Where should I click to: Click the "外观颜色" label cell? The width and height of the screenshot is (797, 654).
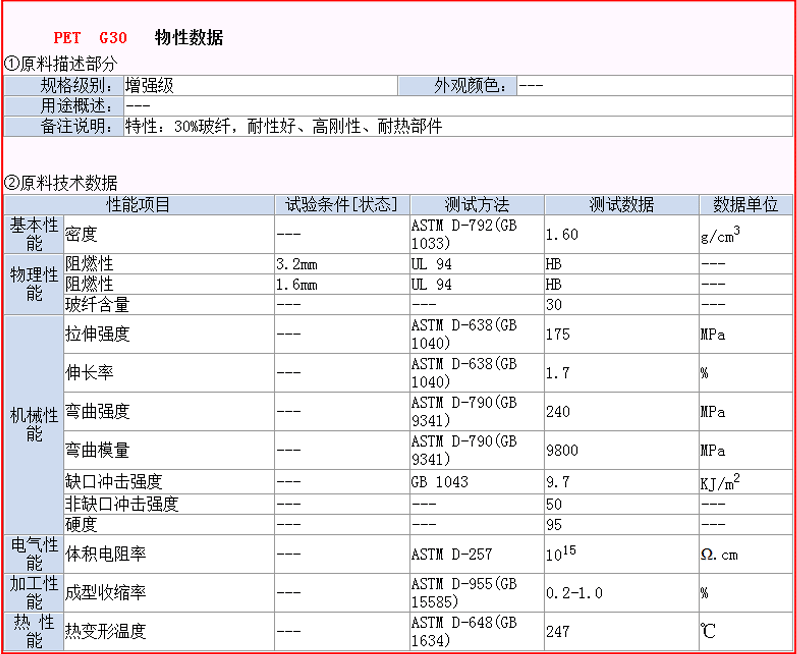471,86
